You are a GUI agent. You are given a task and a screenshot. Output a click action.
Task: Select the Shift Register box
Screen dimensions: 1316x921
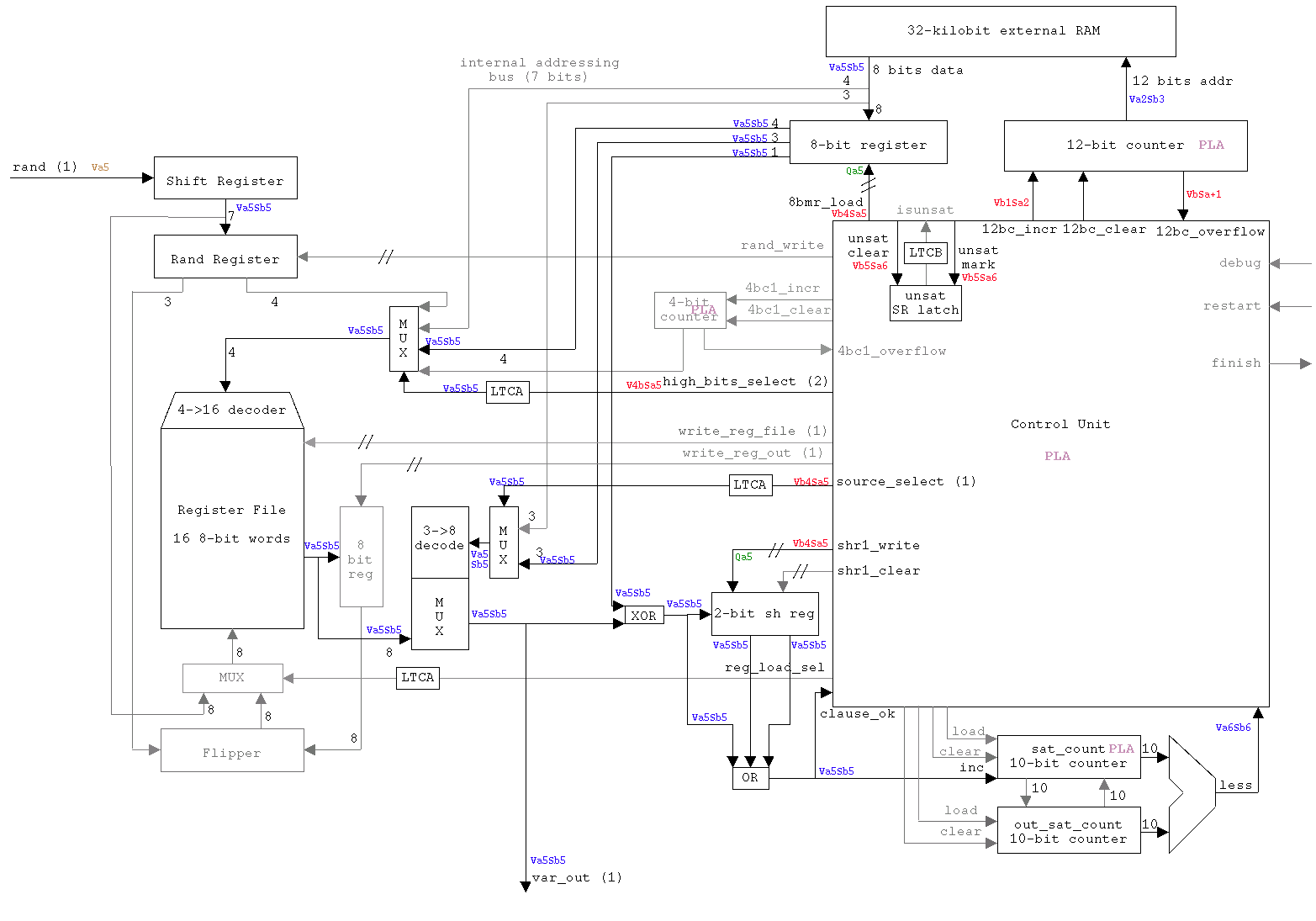click(225, 178)
